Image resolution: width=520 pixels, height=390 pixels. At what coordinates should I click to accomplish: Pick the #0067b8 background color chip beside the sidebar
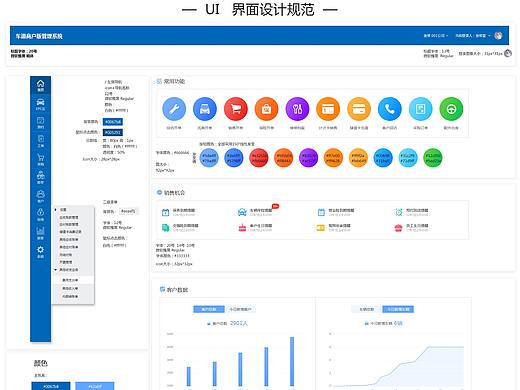click(113, 122)
